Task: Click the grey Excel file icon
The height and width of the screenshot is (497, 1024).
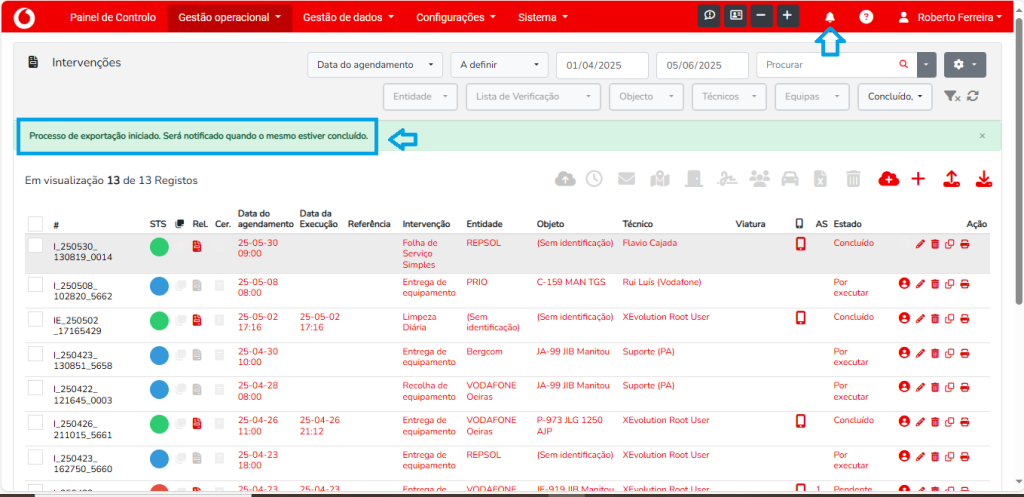Action: [821, 179]
